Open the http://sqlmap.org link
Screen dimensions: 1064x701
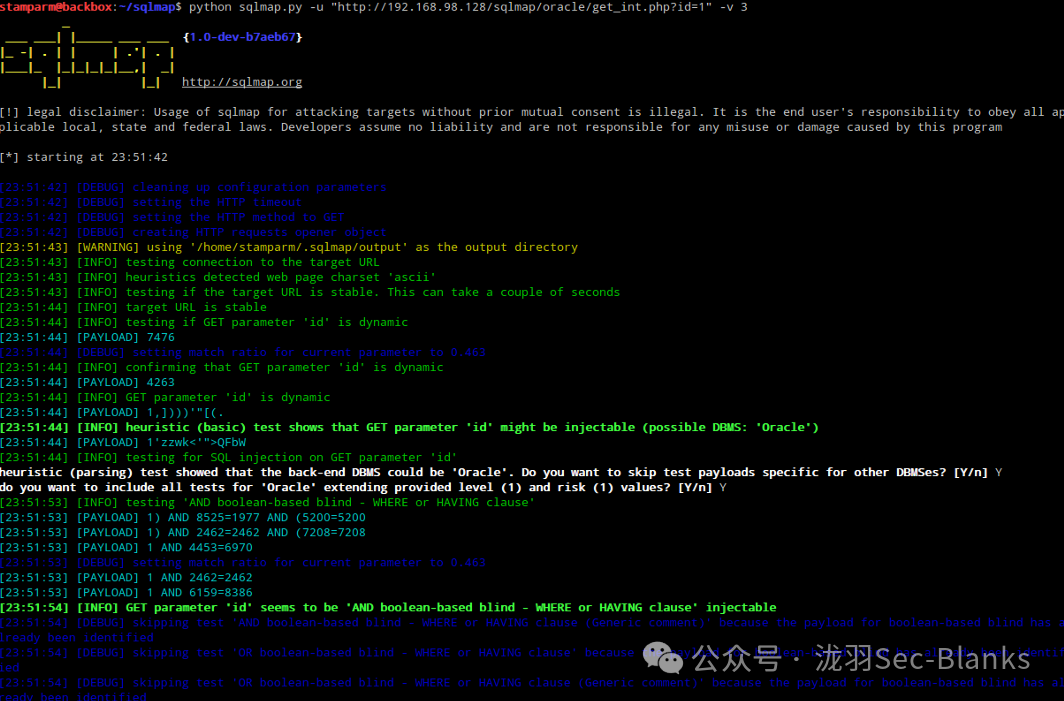pos(242,82)
